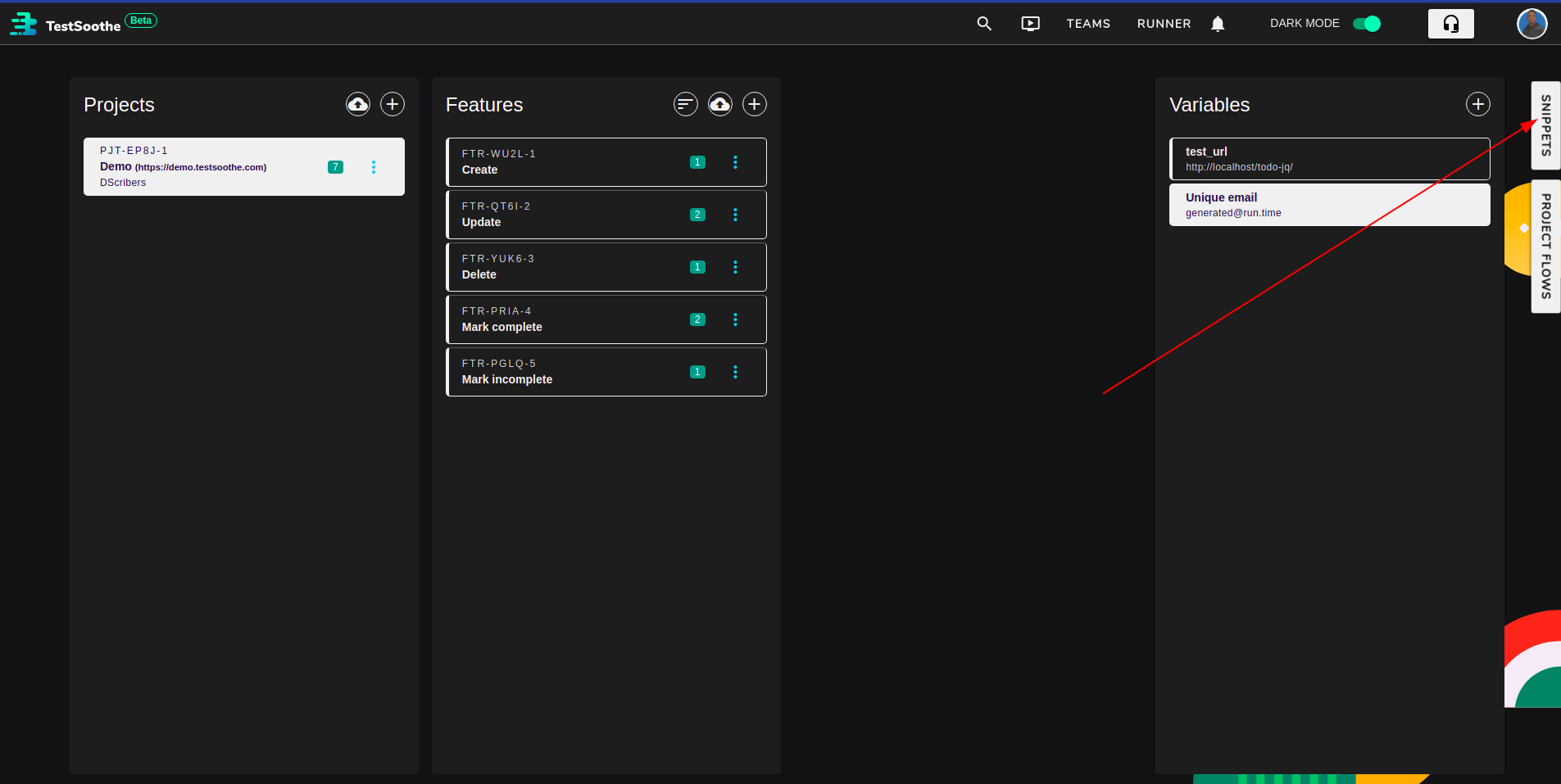Click the DScribers team label

(123, 183)
